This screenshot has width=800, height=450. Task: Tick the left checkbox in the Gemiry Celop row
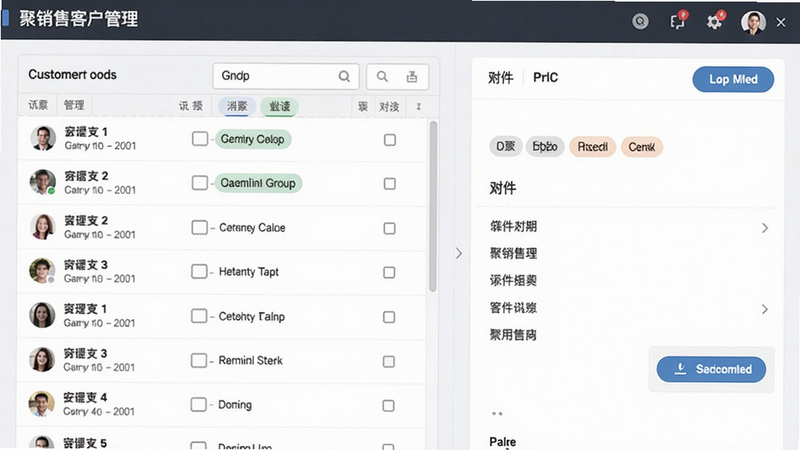tap(199, 139)
